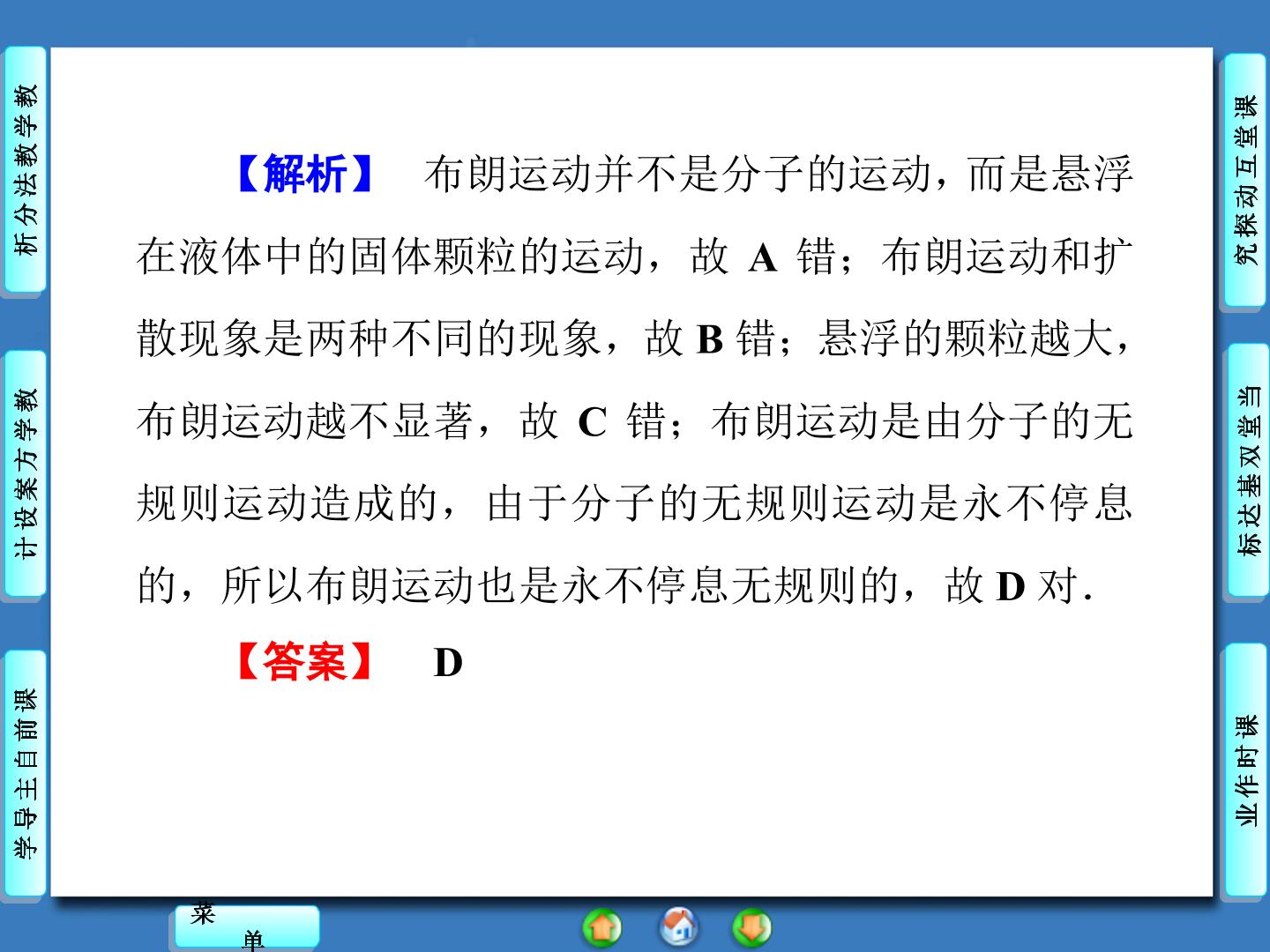Click the bold letter B in the text
1270x952 pixels.
[710, 340]
